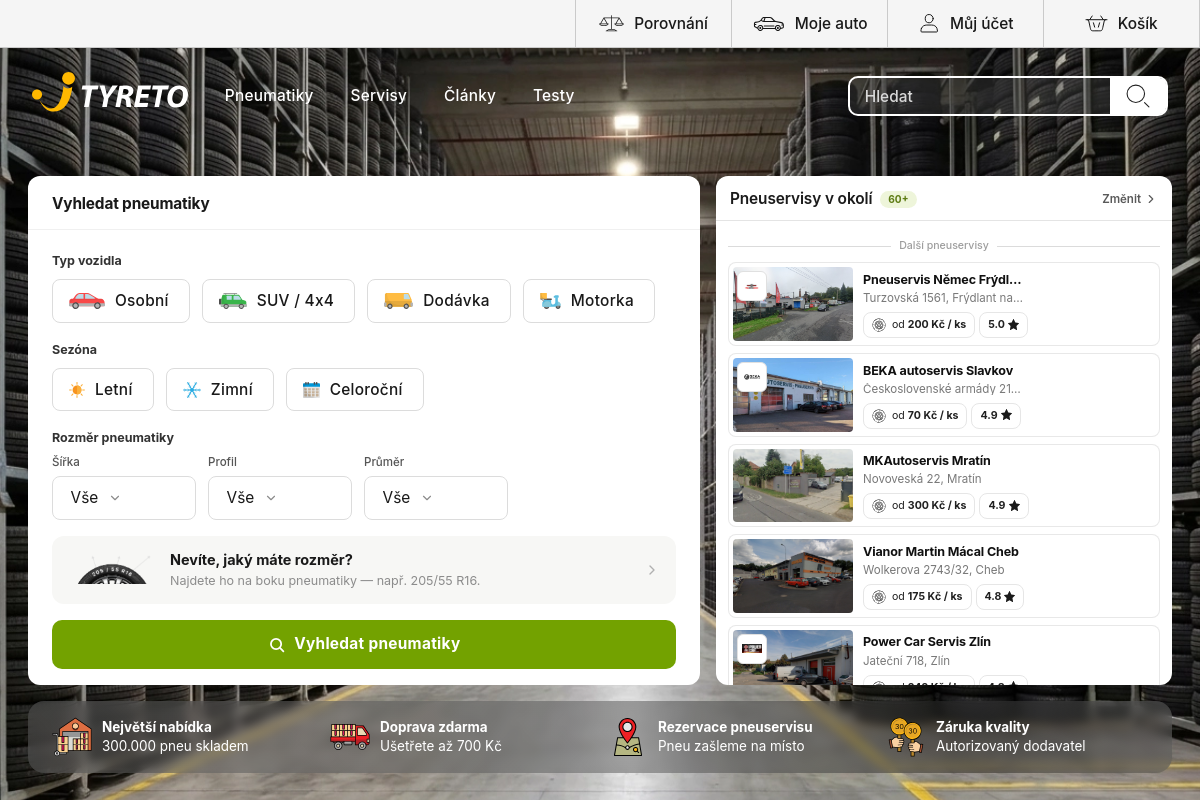Image resolution: width=1200 pixels, height=800 pixels.
Task: Click the Tyreto logo
Action: click(x=110, y=94)
